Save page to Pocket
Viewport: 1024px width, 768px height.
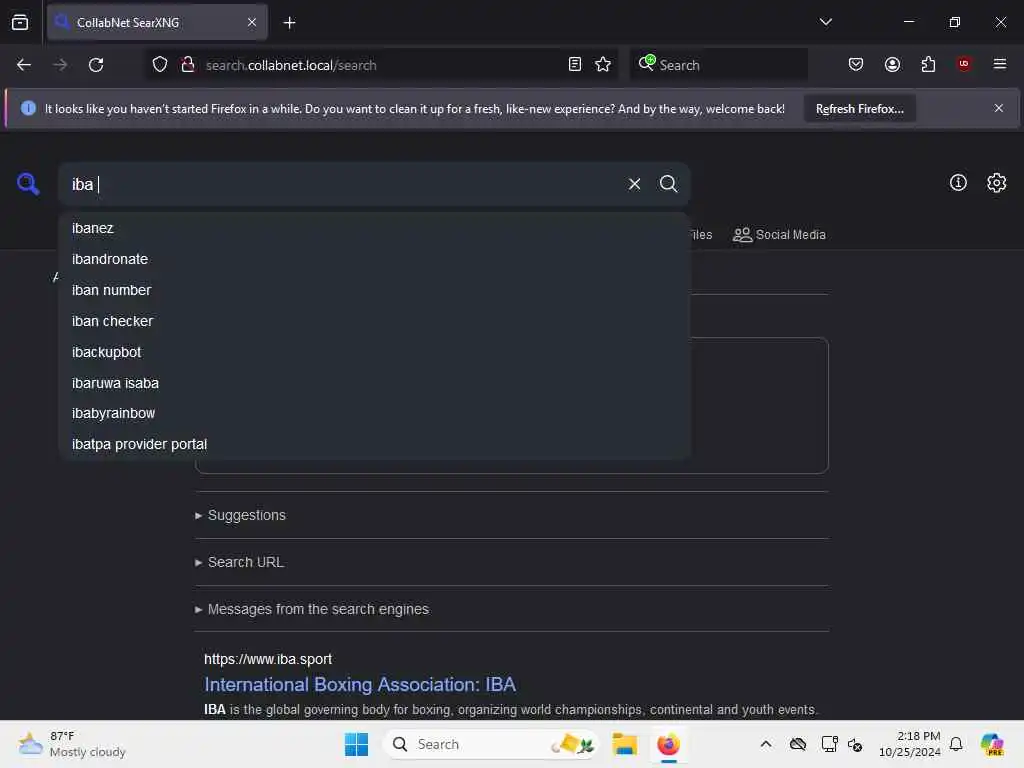tap(856, 64)
